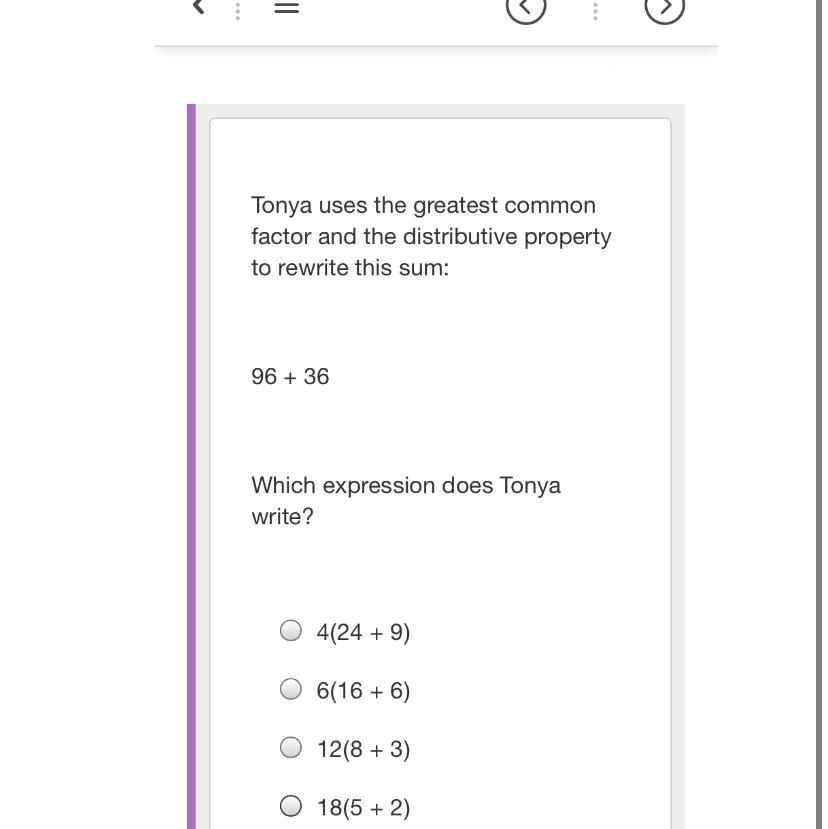Click the answer label text 18(5 + 2)
Viewport: 828px width, 829px height.
pyautogui.click(x=363, y=808)
